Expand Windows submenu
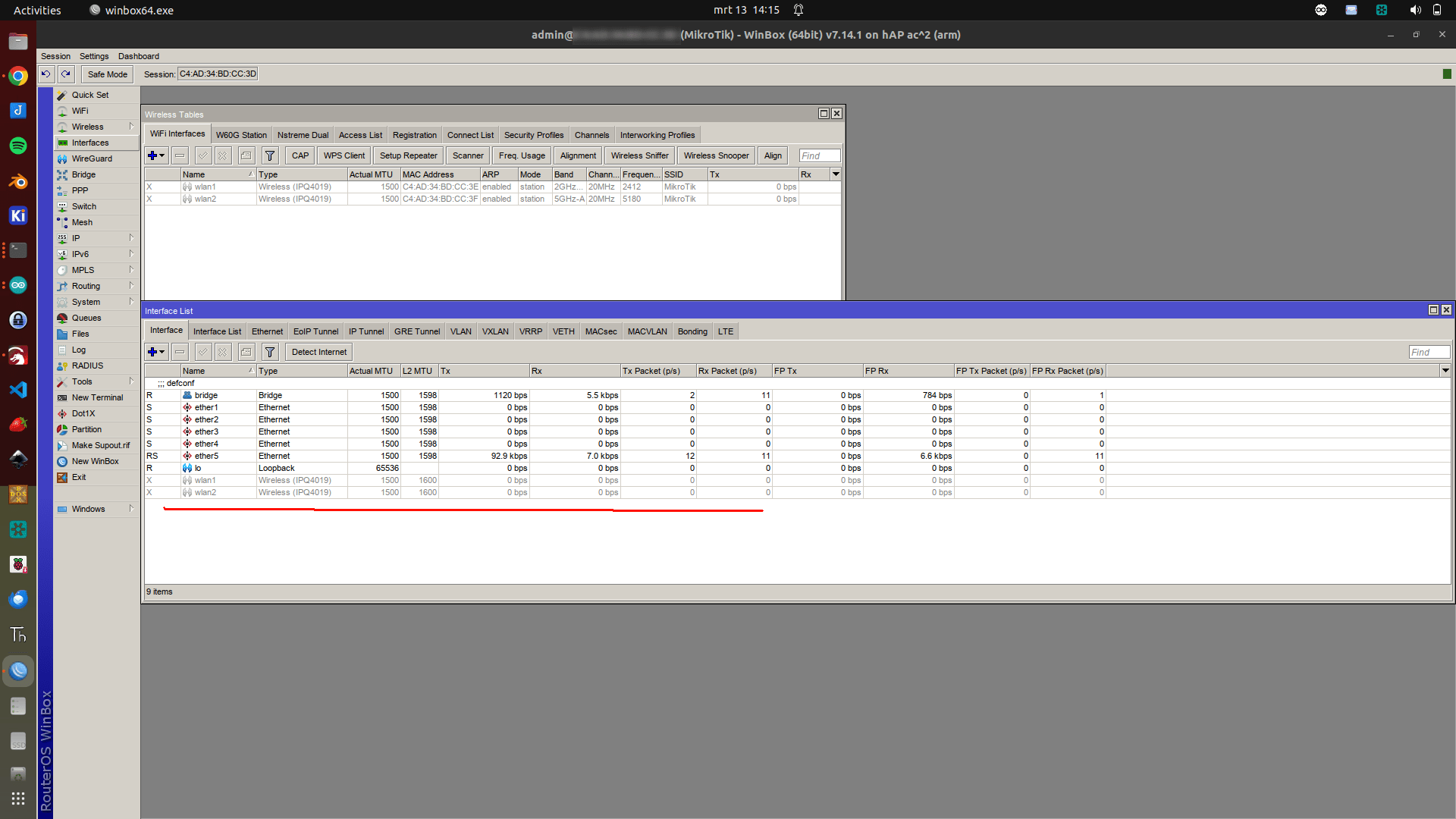The height and width of the screenshot is (819, 1456). [x=131, y=509]
